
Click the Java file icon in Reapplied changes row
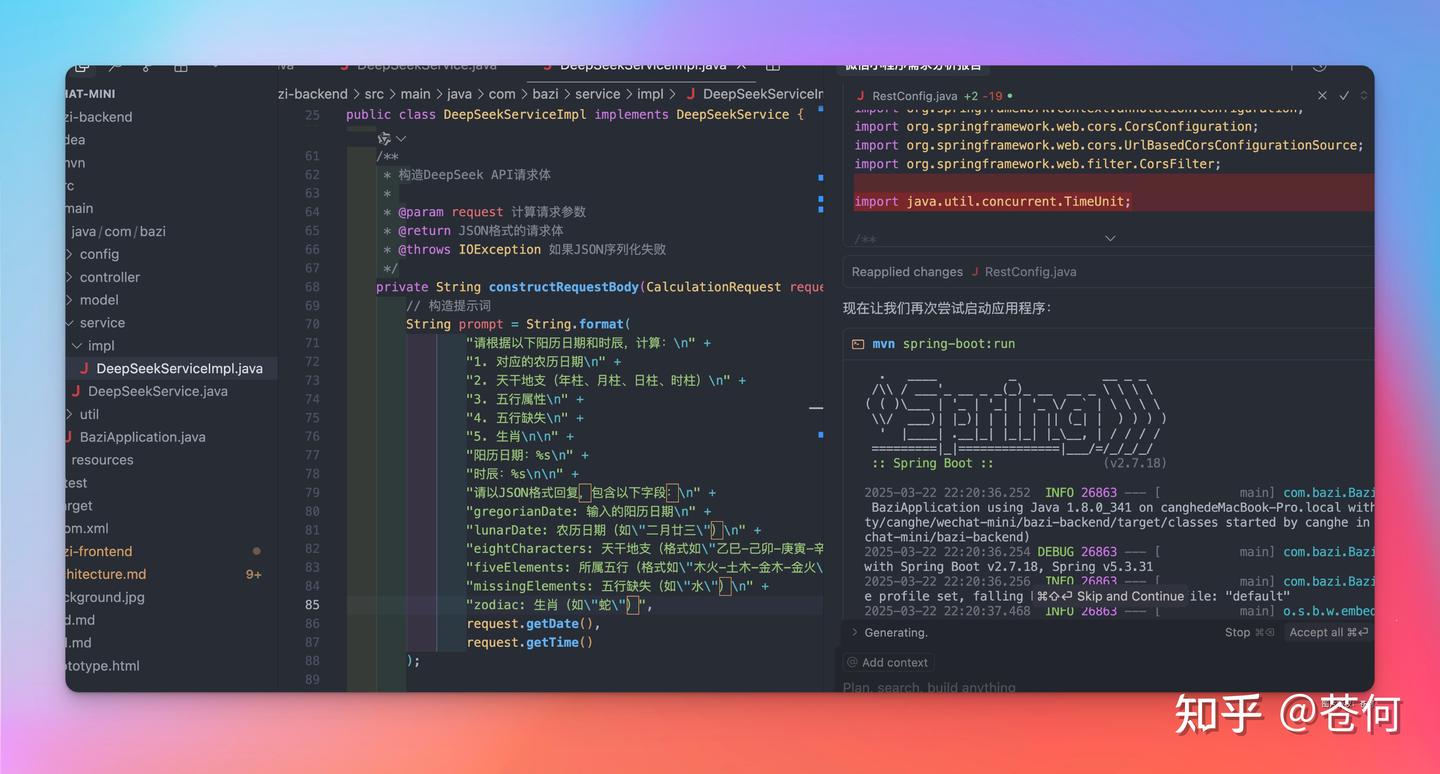point(975,272)
